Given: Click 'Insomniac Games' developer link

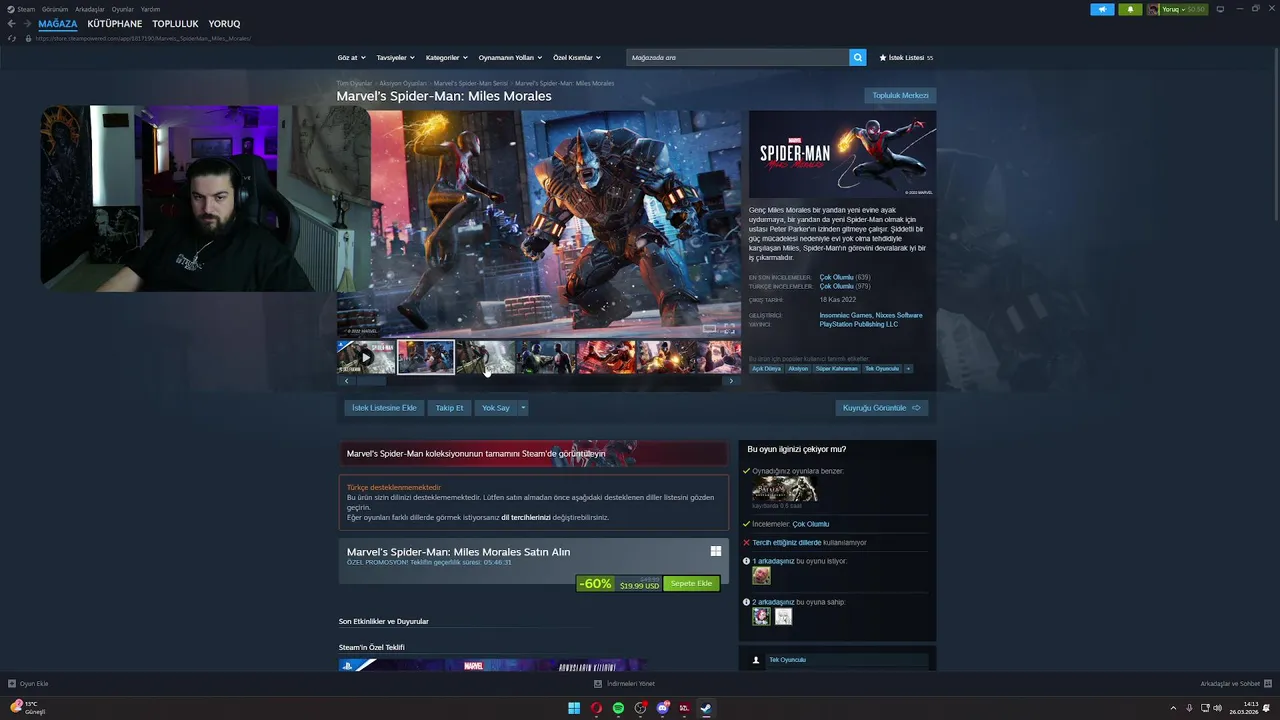Looking at the screenshot, I should tap(845, 315).
